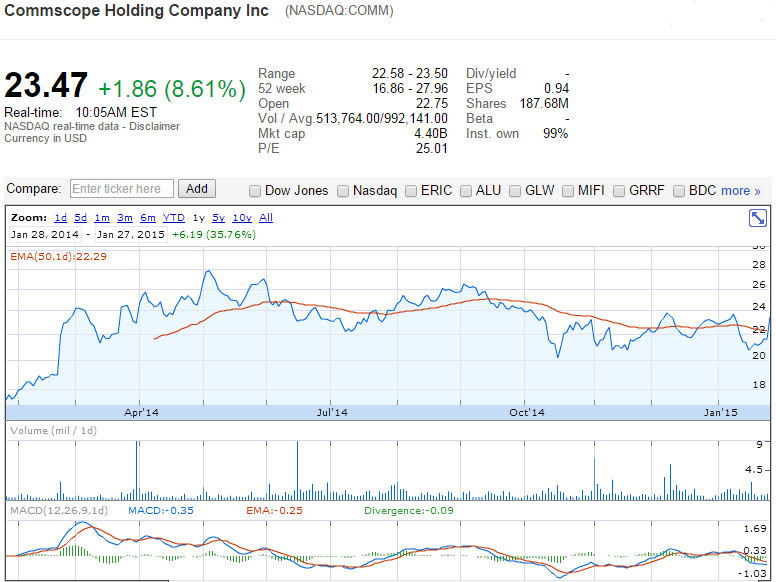Screen dimensions: 776x582
Task: Click the (NASDAQ:COMM) ticker text
Action: [x=340, y=11]
